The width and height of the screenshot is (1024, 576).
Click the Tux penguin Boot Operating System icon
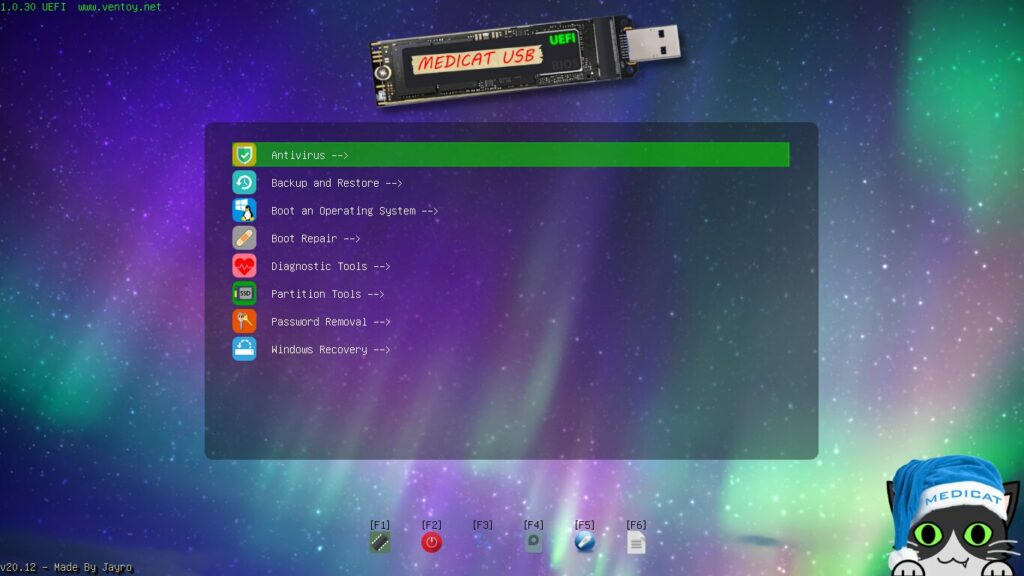243,210
